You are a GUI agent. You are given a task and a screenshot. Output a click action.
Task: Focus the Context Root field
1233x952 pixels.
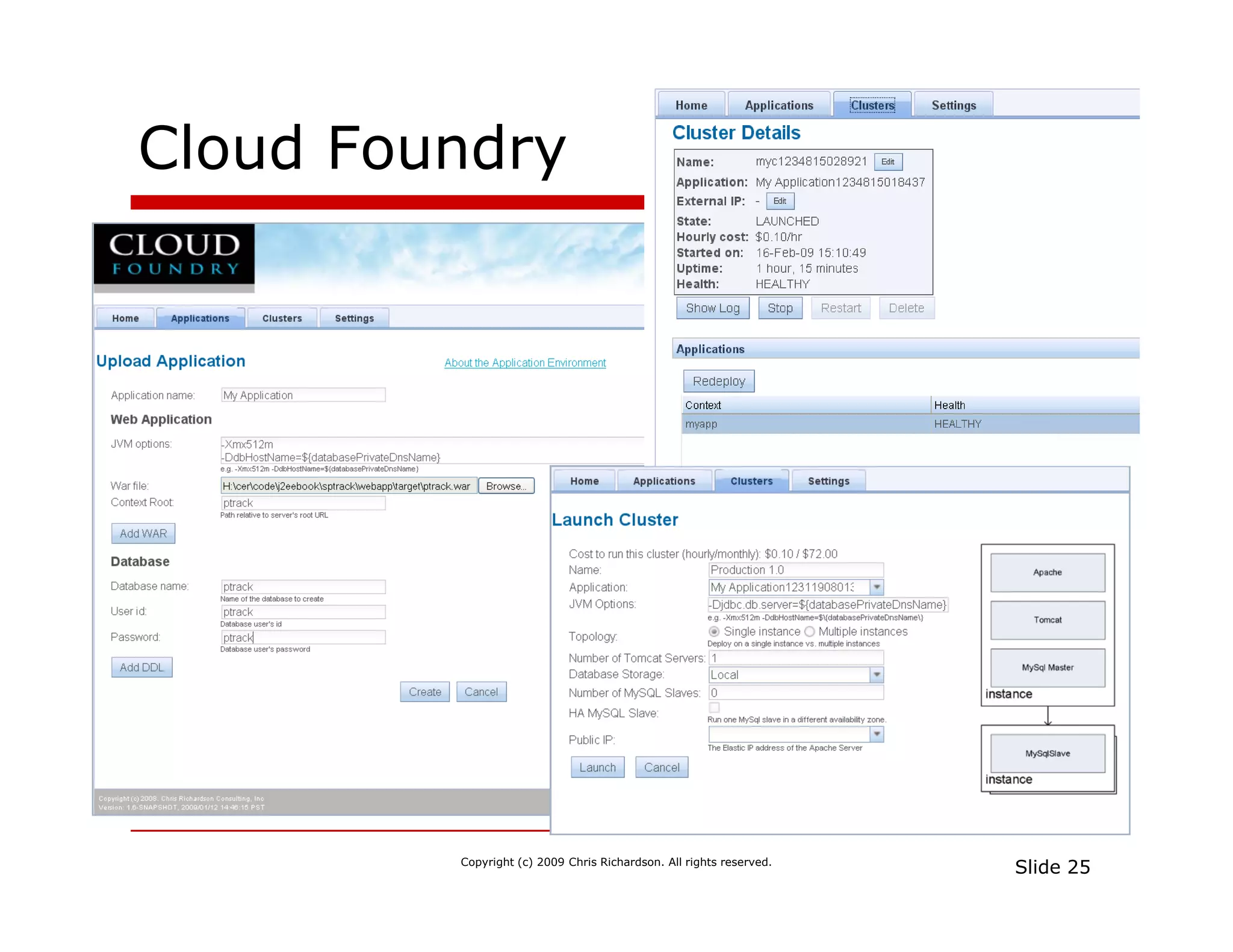[x=303, y=502]
